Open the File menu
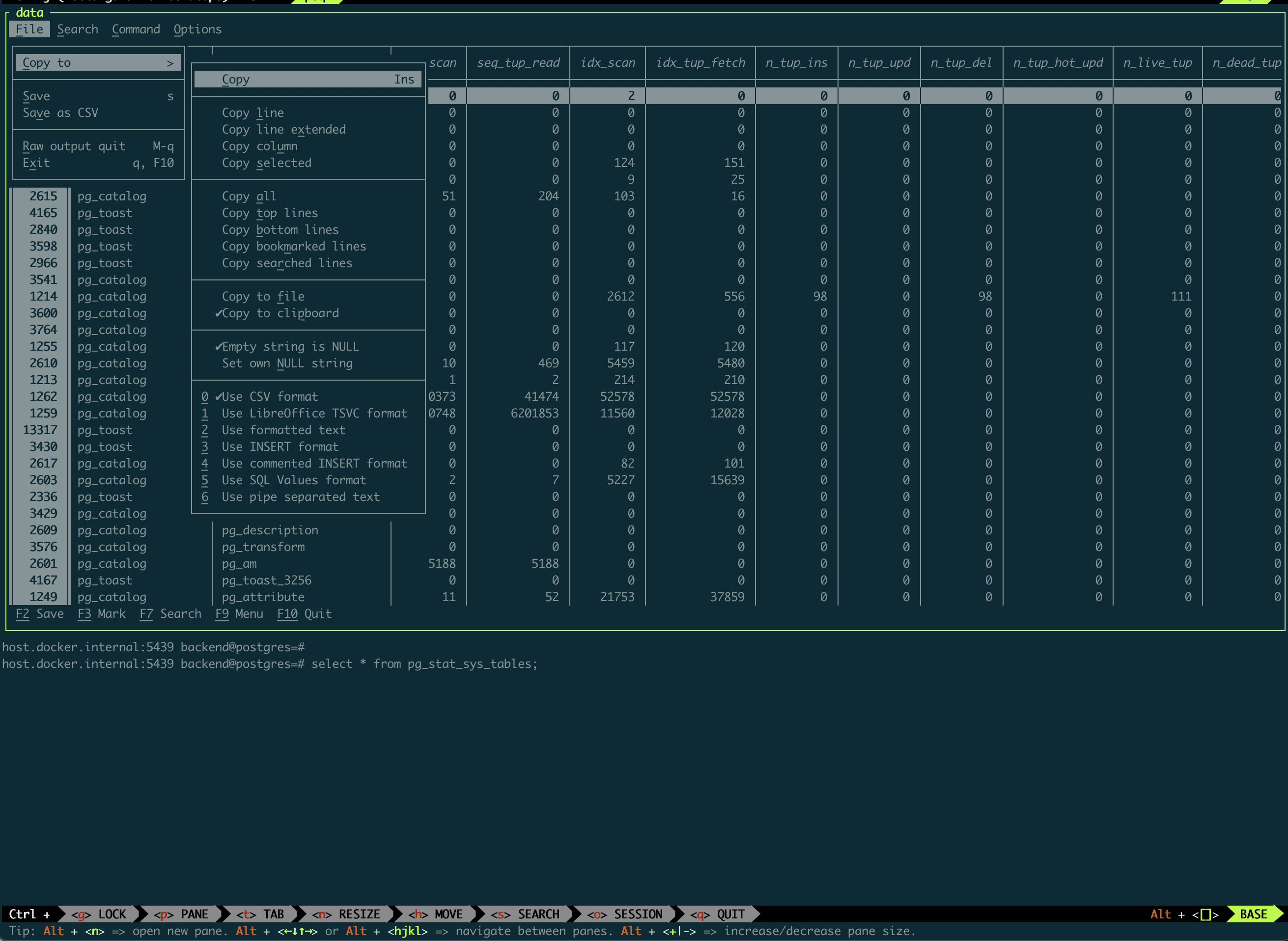1288x941 pixels. (x=29, y=28)
